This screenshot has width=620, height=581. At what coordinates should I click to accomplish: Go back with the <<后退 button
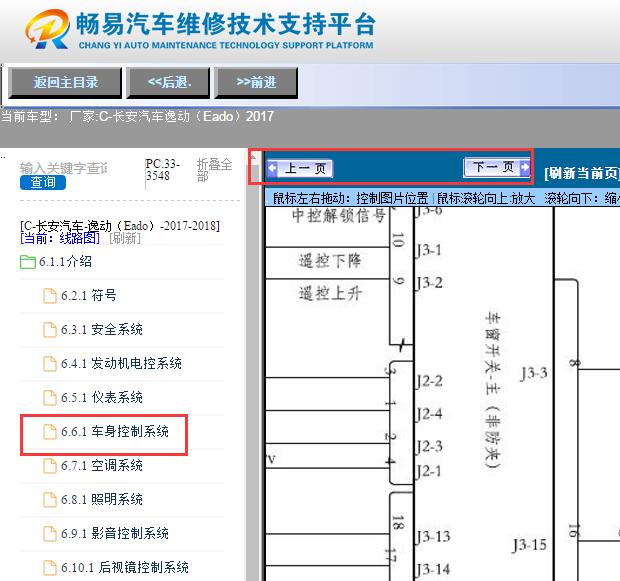[168, 82]
